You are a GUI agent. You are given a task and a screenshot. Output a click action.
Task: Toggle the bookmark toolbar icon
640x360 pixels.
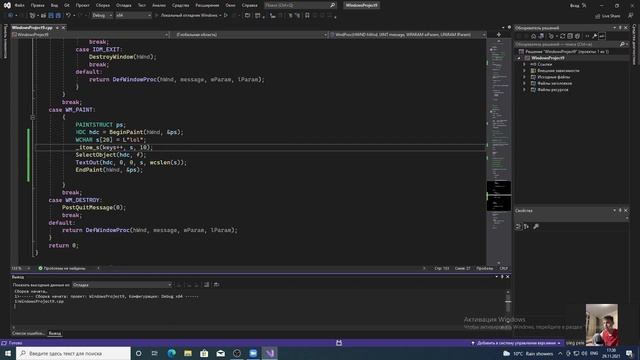[307, 16]
